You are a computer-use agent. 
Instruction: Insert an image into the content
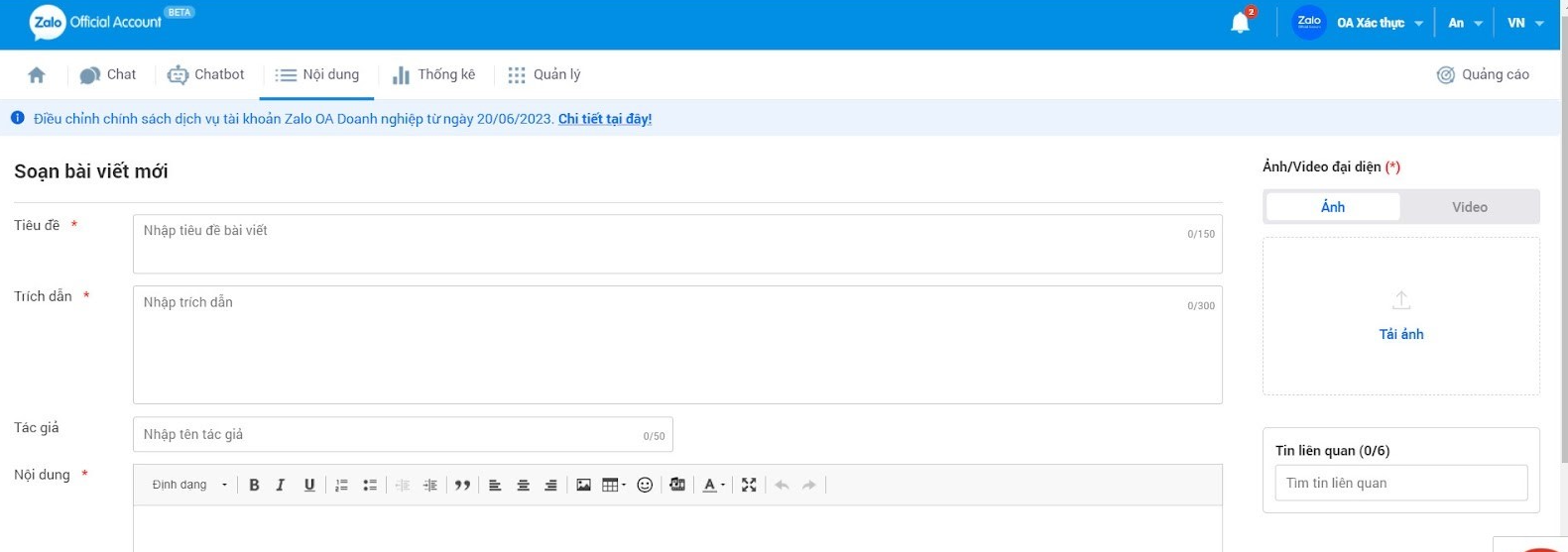click(x=583, y=485)
